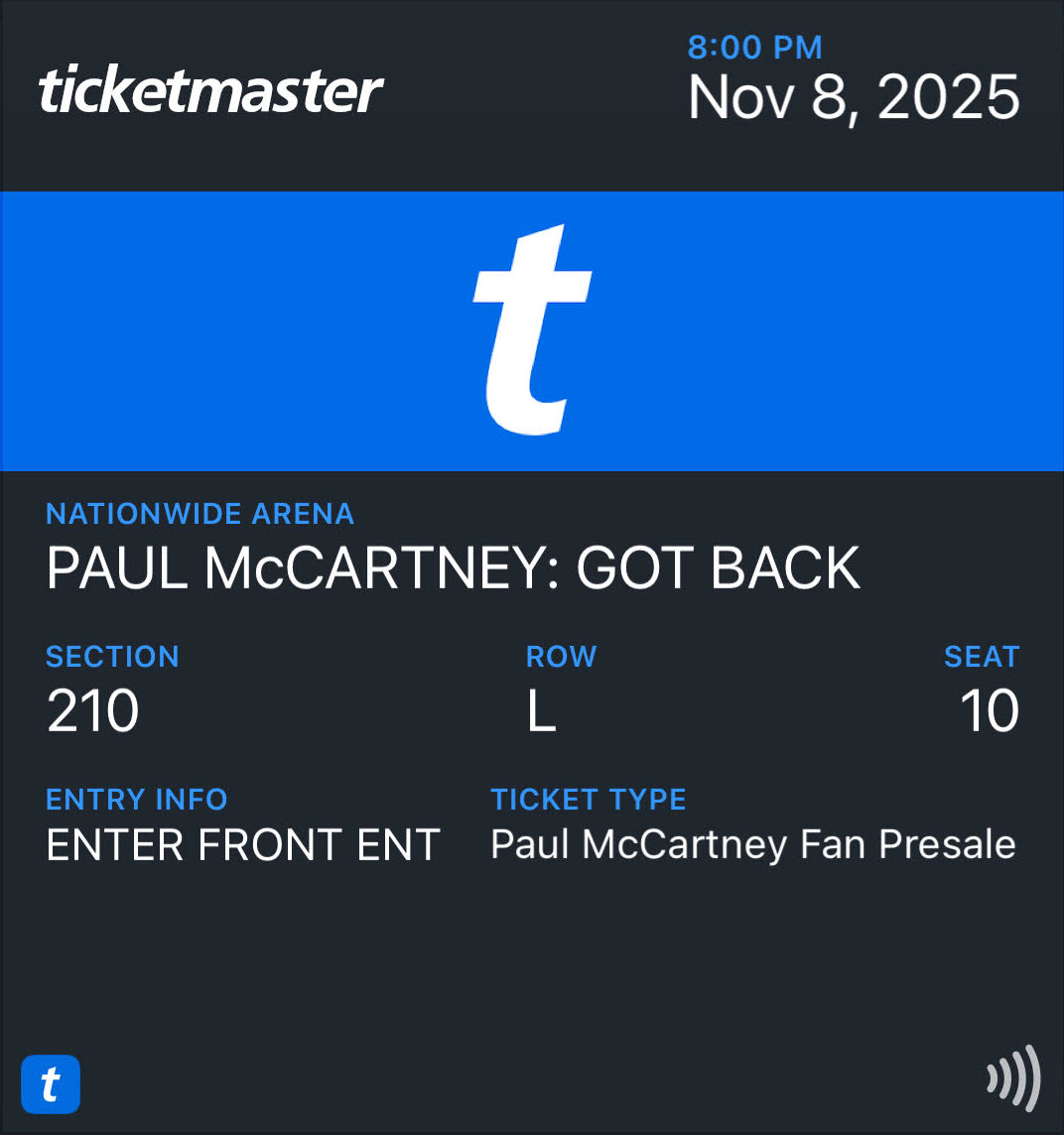Tap section number 210
This screenshot has width=1064, height=1135.
(x=92, y=711)
